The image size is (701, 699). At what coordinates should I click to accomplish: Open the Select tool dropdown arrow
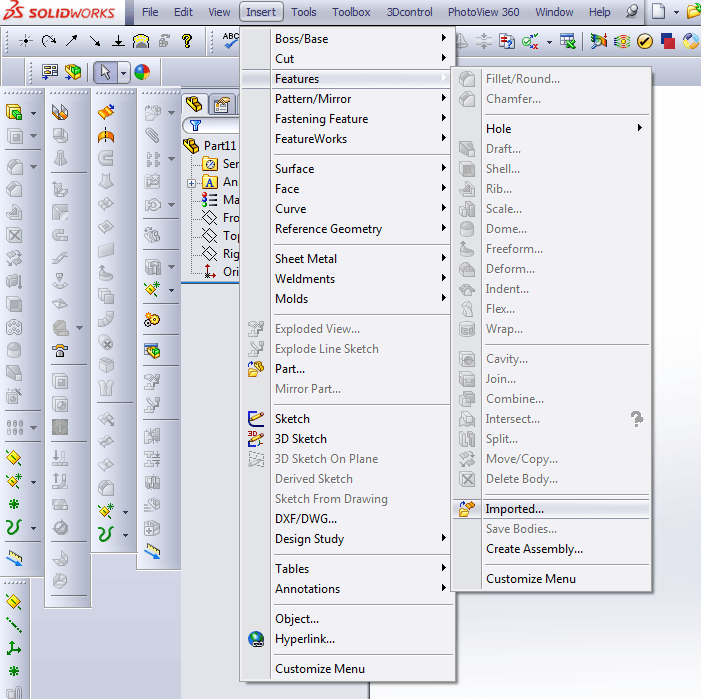(x=123, y=73)
